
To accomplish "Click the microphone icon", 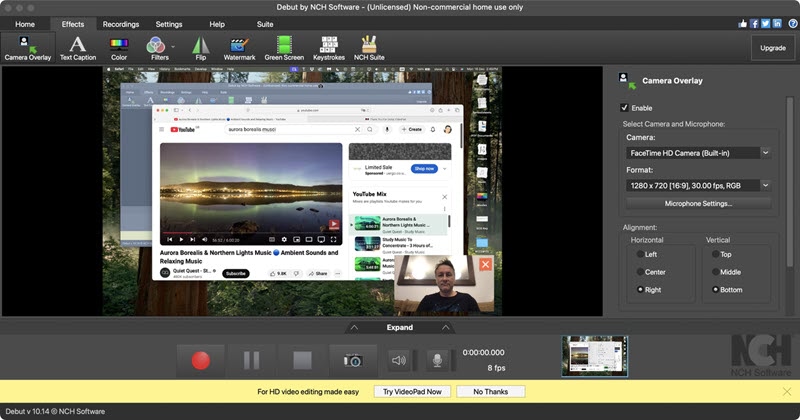I will [x=436, y=360].
